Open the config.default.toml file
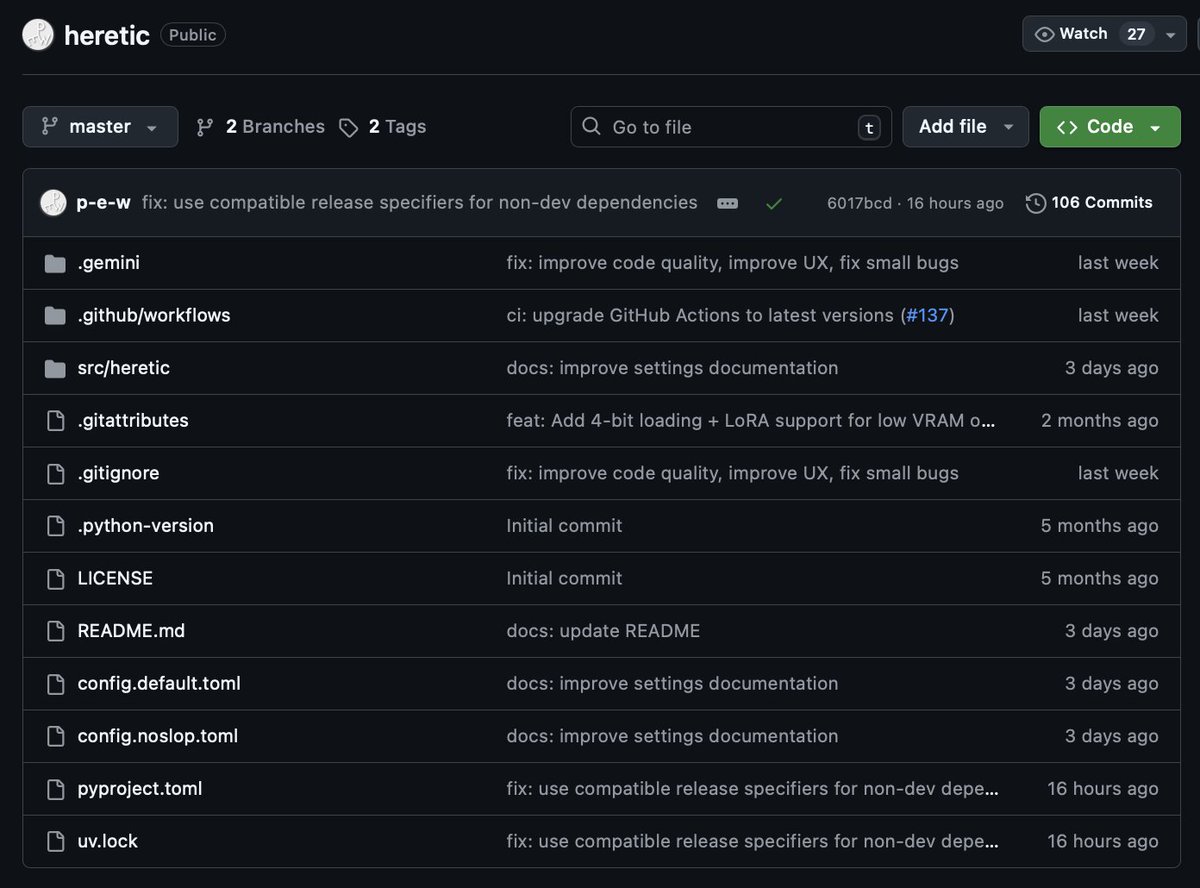This screenshot has width=1200, height=888. [159, 684]
